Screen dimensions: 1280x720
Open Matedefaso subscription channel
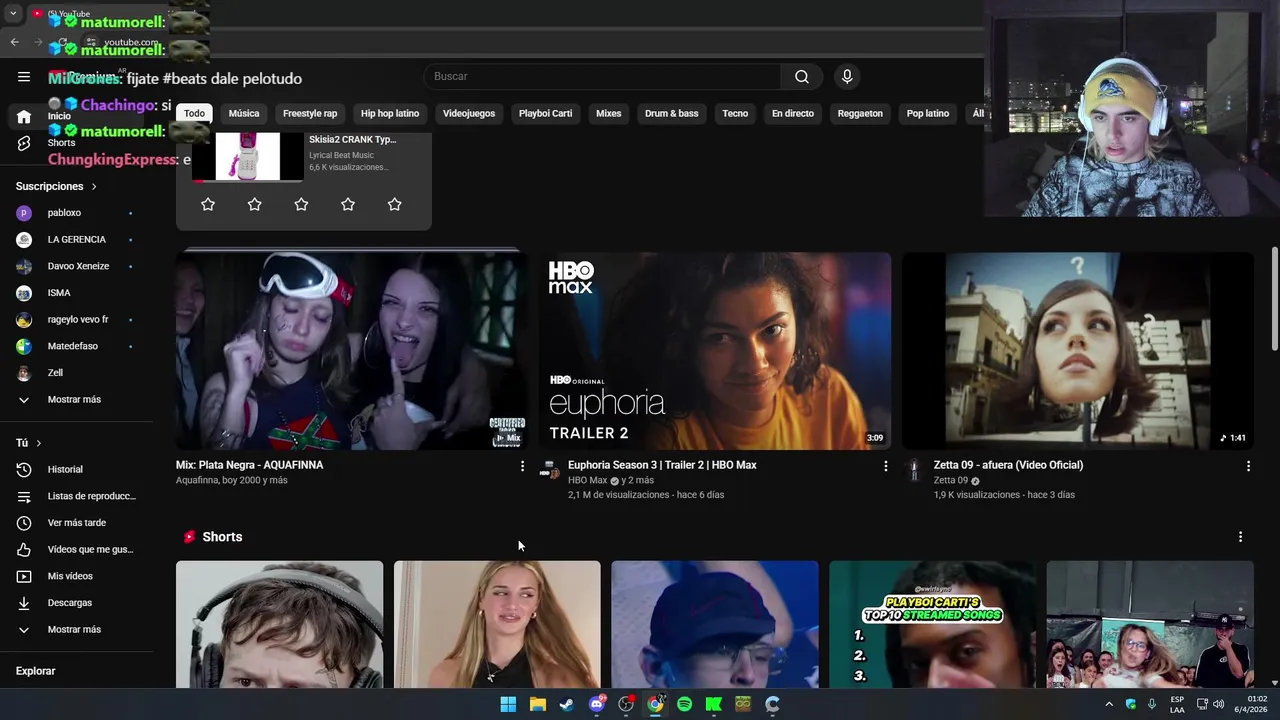[75, 346]
